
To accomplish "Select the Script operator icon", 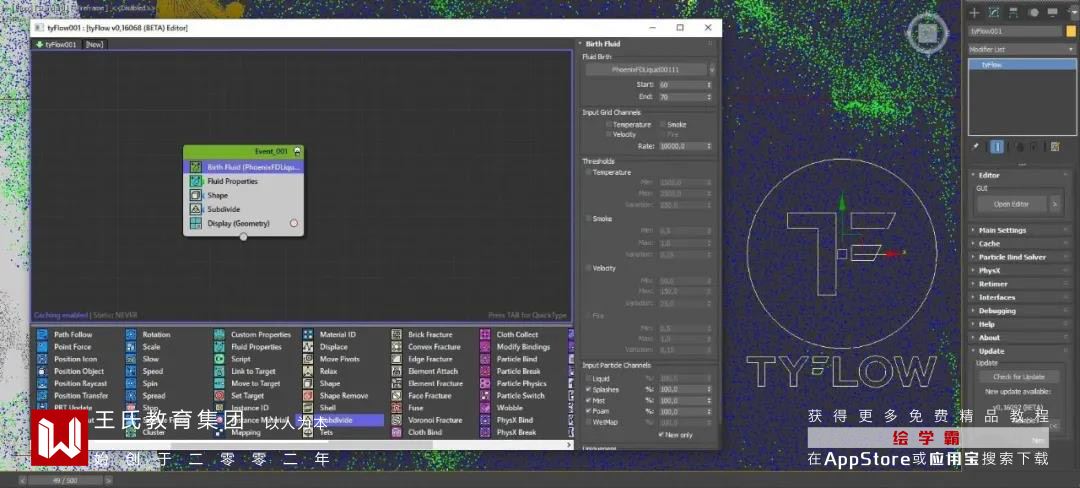I will tap(219, 359).
